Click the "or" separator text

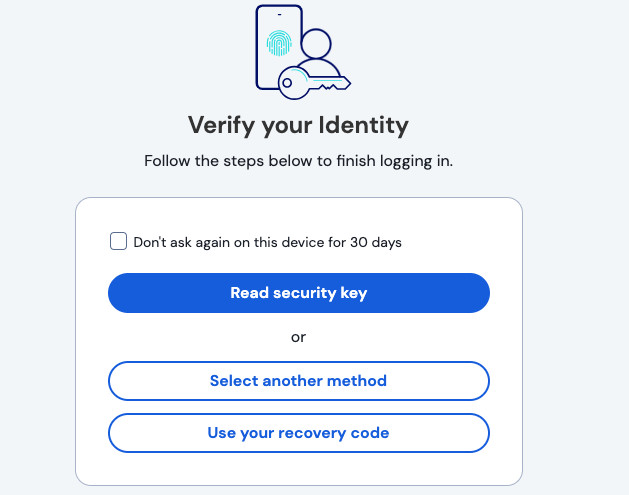point(298,337)
